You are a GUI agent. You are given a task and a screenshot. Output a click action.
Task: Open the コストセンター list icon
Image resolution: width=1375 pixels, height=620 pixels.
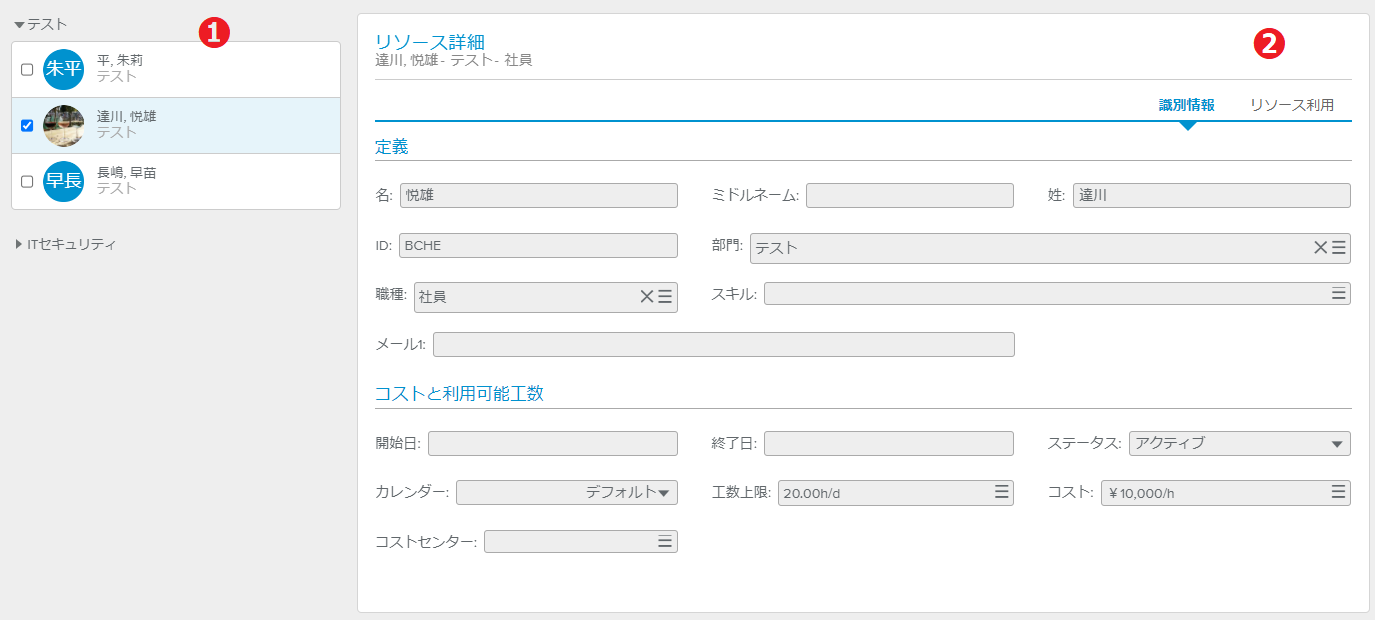665,541
